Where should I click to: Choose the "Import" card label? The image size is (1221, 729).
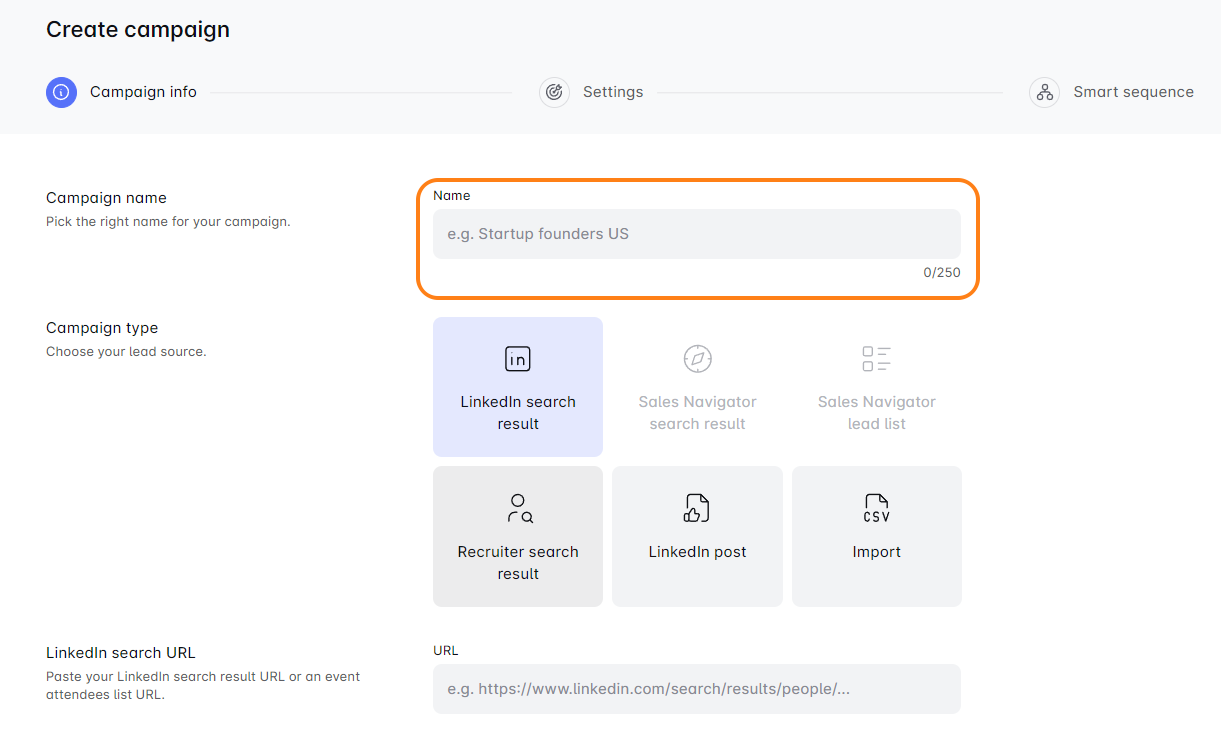coord(876,552)
